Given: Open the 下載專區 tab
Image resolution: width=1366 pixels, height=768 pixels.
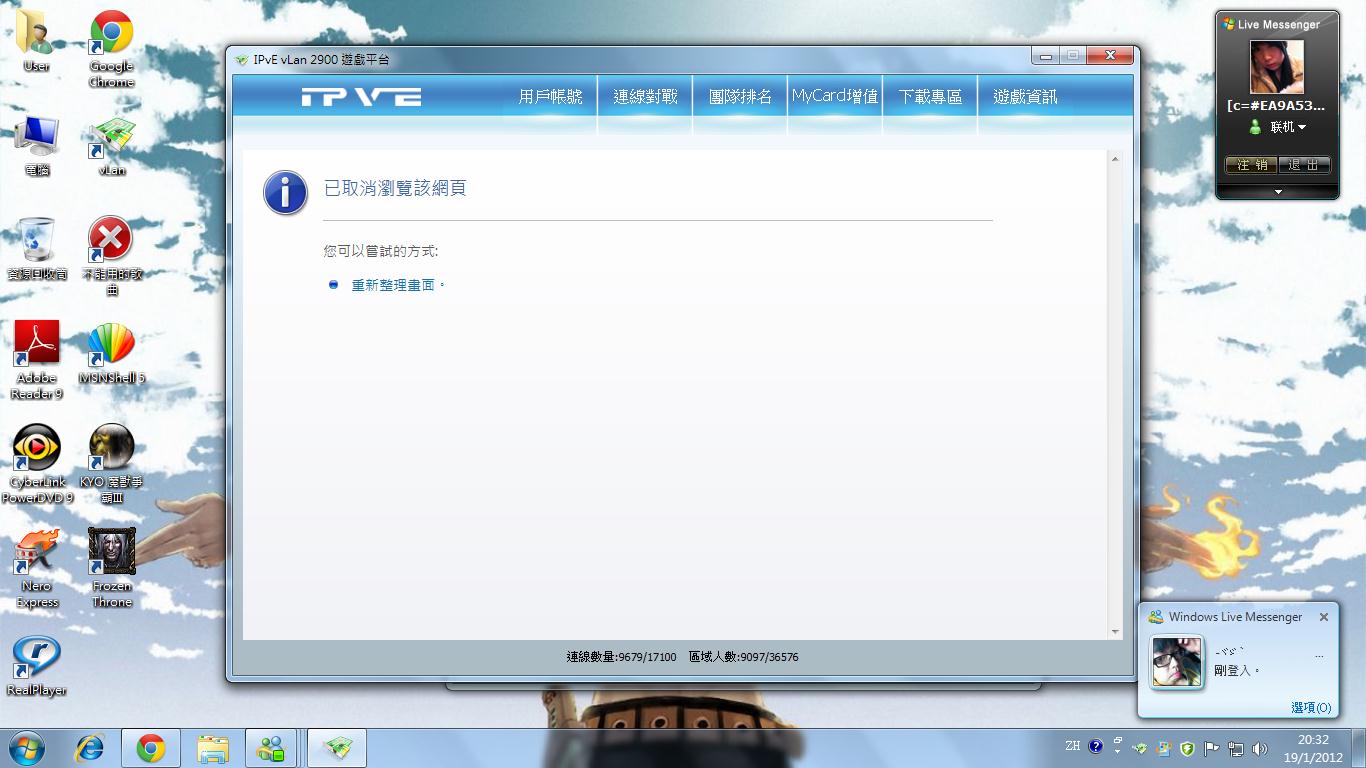Looking at the screenshot, I should click(930, 97).
